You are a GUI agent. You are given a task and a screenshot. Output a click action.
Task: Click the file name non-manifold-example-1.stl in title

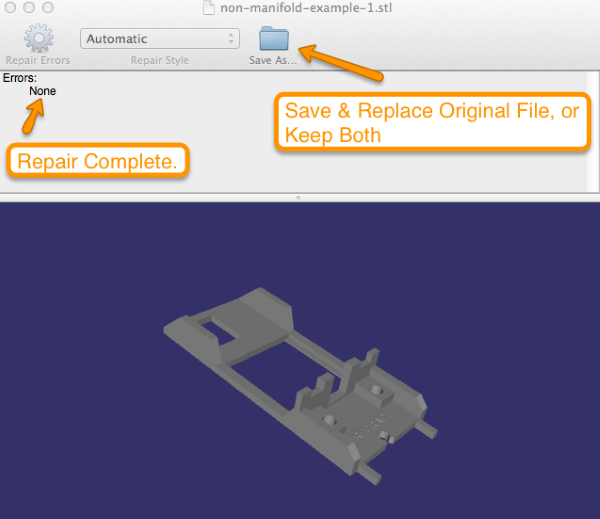point(285,8)
